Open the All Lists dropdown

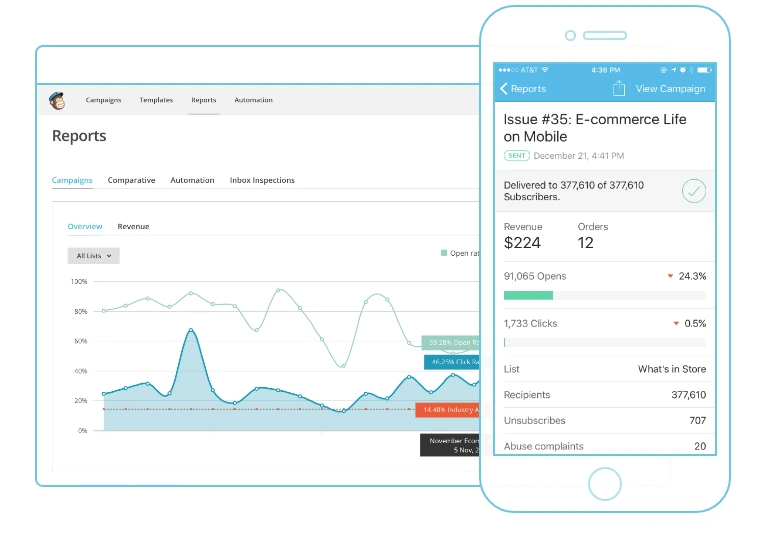(x=93, y=256)
